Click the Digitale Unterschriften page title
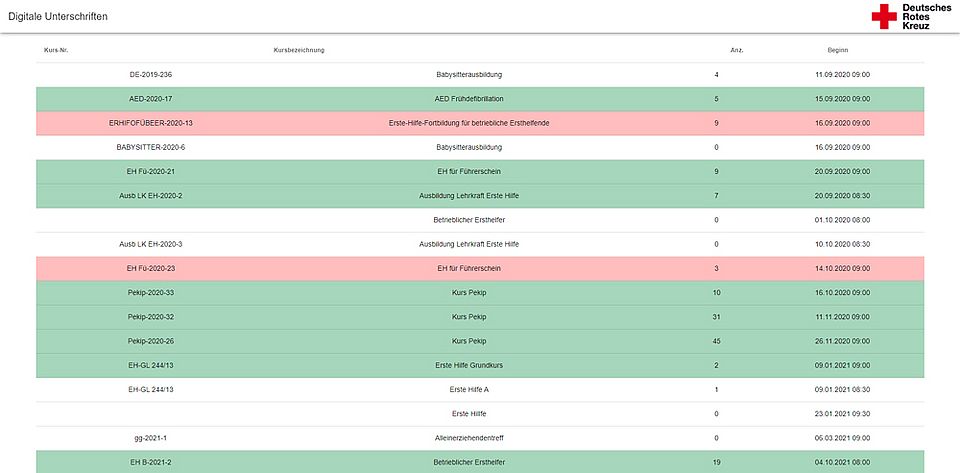960x473 pixels. (58, 18)
